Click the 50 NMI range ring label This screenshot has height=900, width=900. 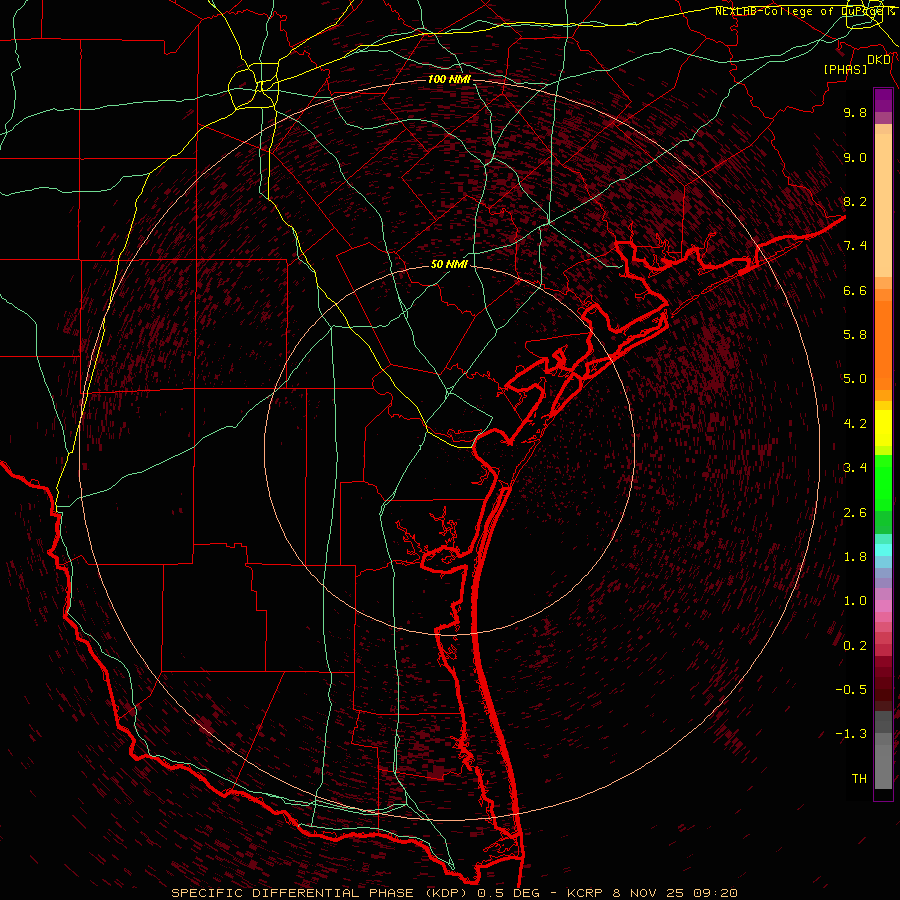449,264
